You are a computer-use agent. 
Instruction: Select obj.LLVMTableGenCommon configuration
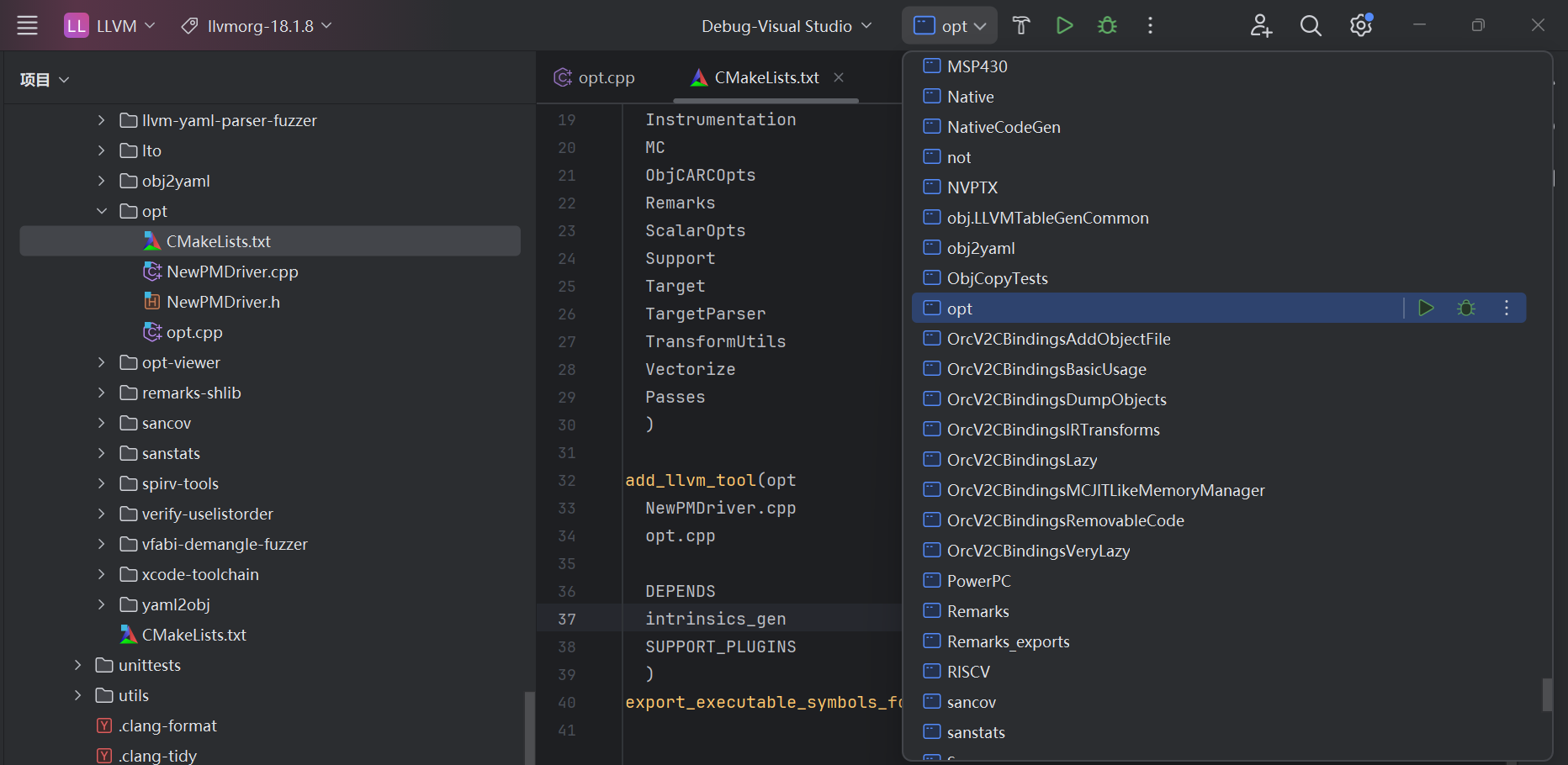(x=1218, y=218)
